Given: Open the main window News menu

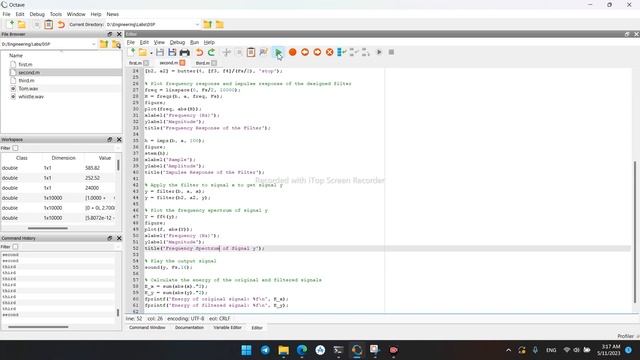Looking at the screenshot, I should pyautogui.click(x=113, y=14).
